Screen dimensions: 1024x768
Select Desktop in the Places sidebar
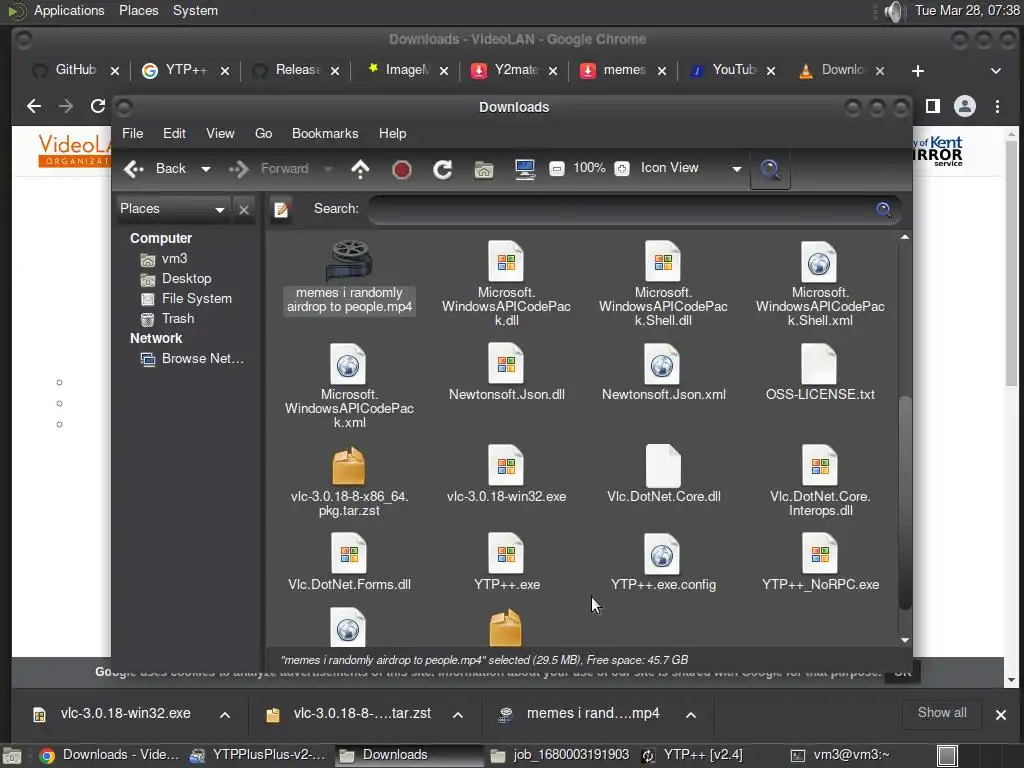176,279
